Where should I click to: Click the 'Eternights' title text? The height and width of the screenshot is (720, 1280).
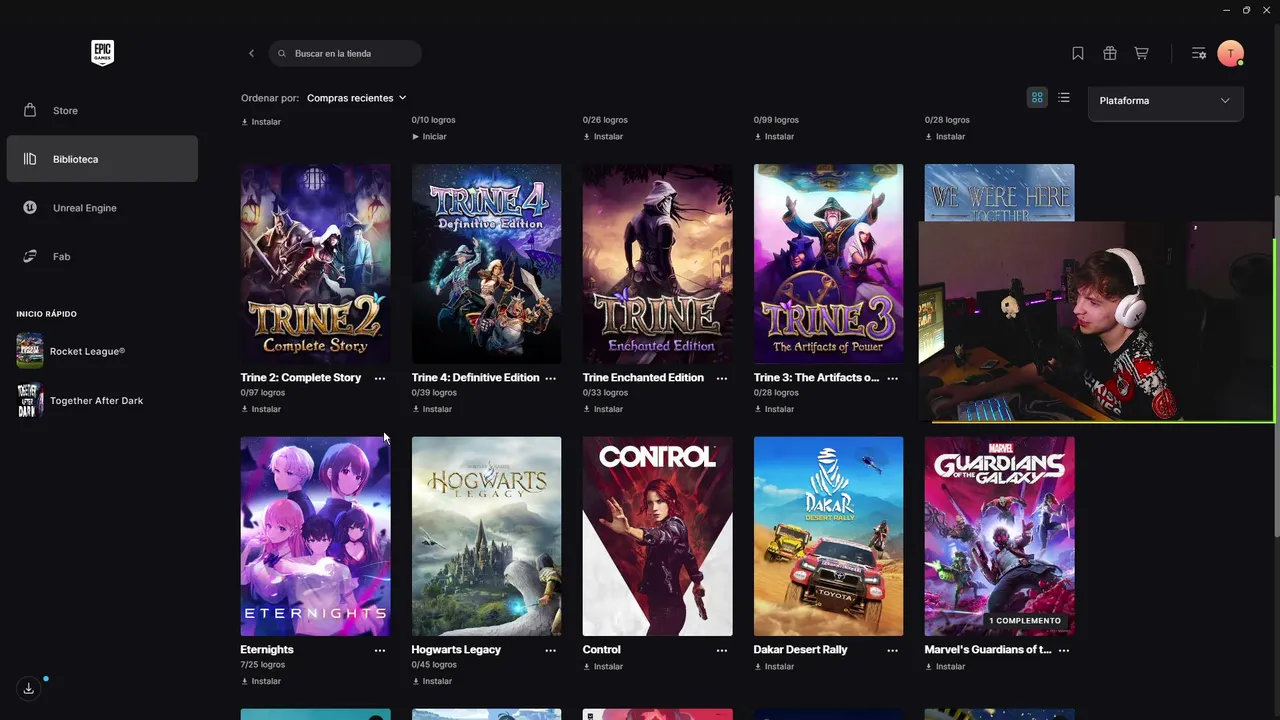[267, 650]
